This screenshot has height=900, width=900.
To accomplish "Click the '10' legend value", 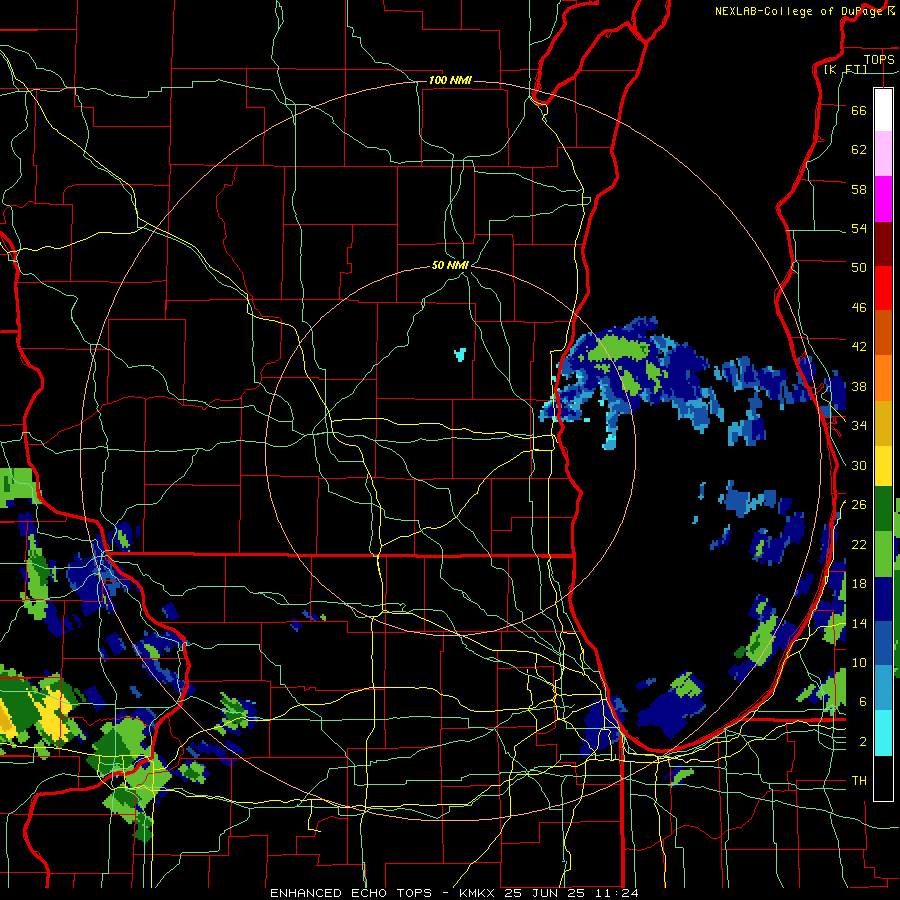I will click(859, 662).
